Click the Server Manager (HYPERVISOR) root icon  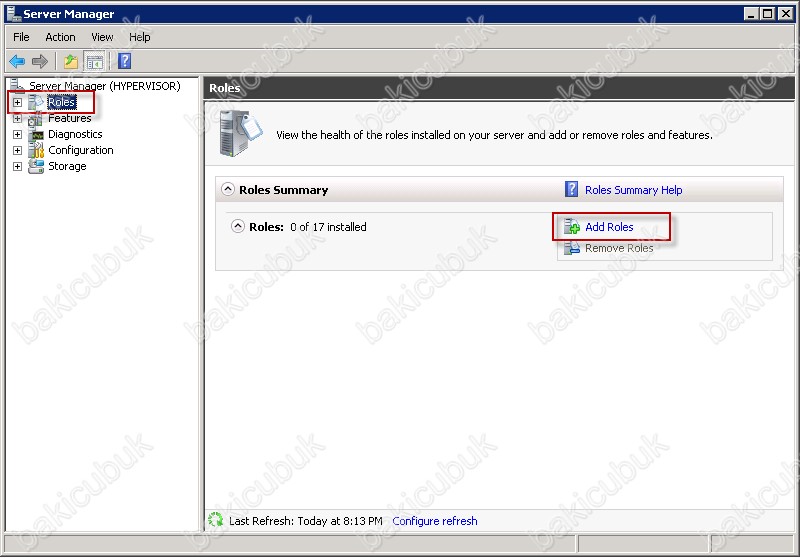coord(17,85)
